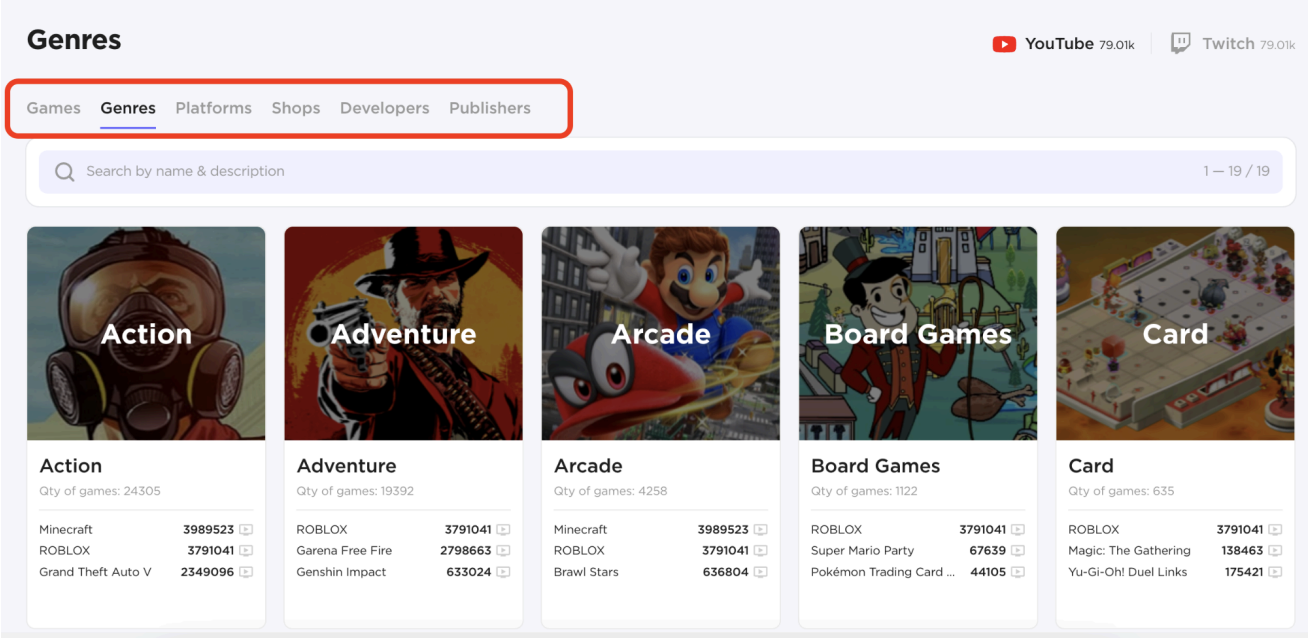This screenshot has width=1308, height=638.
Task: Click video icon next to Garena Free Fire
Action: click(x=504, y=551)
